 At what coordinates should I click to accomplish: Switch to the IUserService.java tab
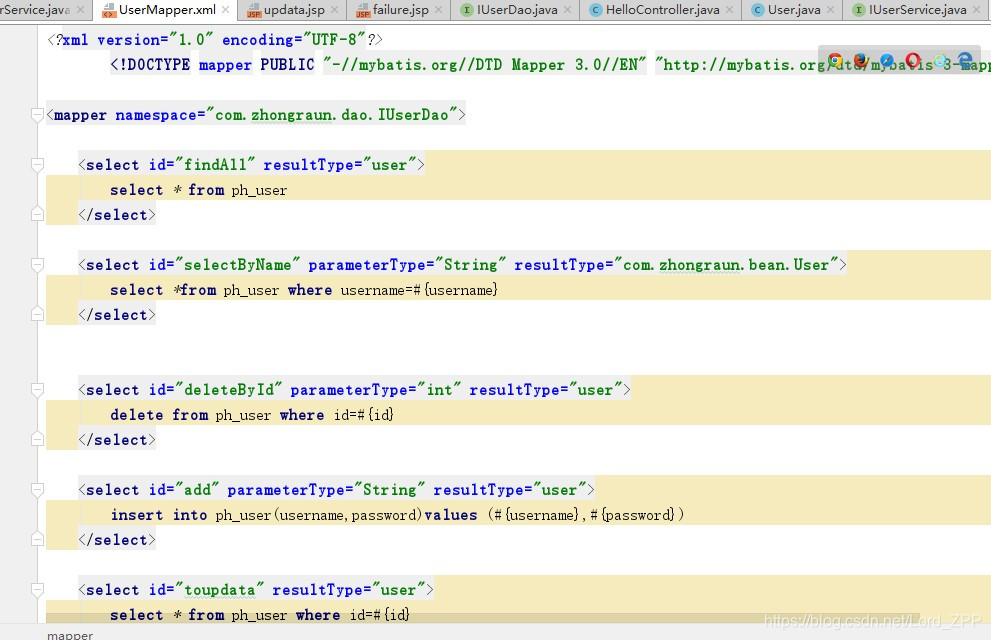tap(917, 9)
